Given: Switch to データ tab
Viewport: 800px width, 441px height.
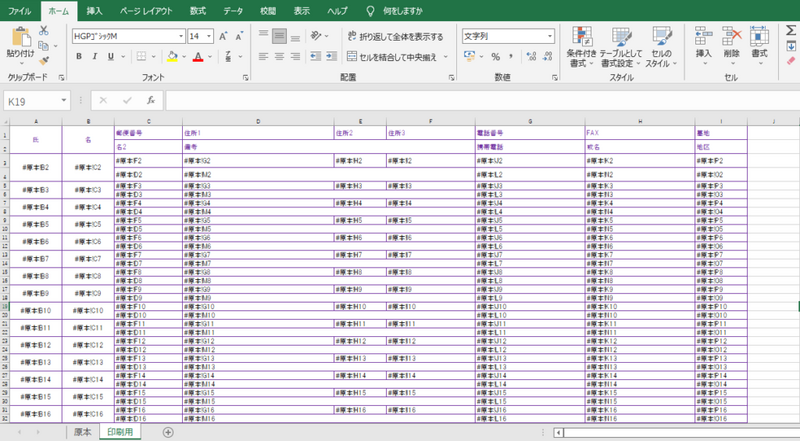Looking at the screenshot, I should pyautogui.click(x=233, y=11).
